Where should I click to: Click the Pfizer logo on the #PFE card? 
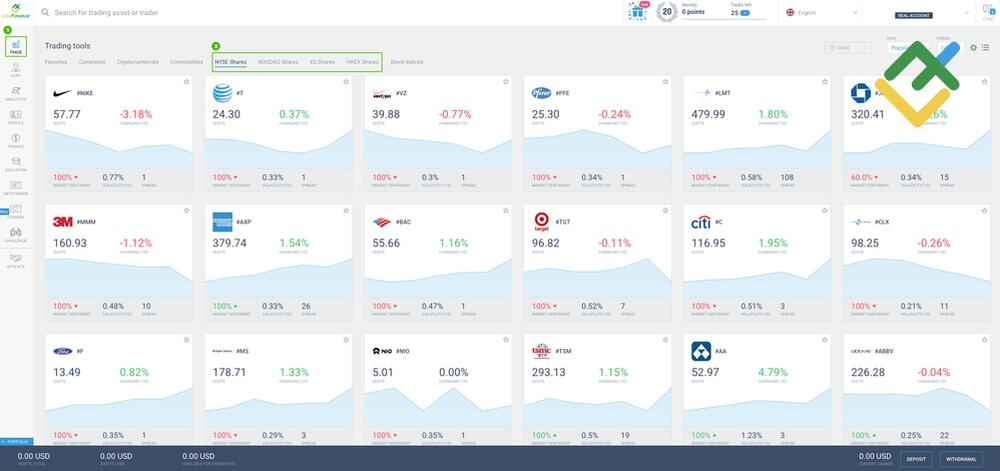[x=541, y=93]
